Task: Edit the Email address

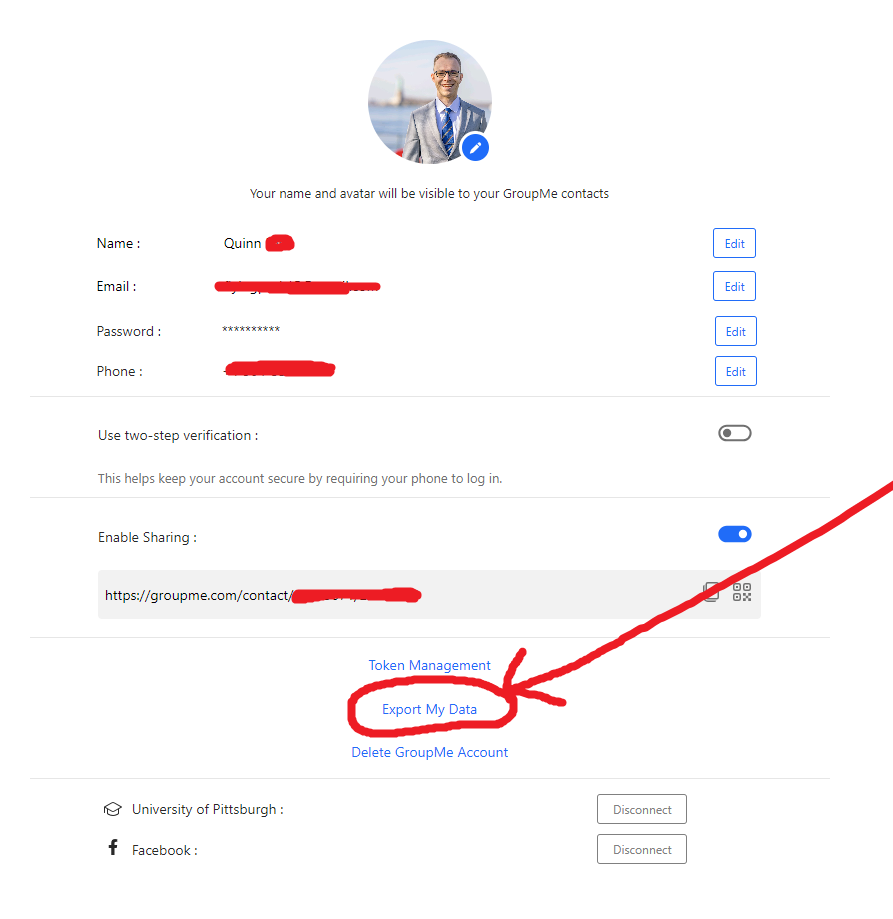Action: 734,286
